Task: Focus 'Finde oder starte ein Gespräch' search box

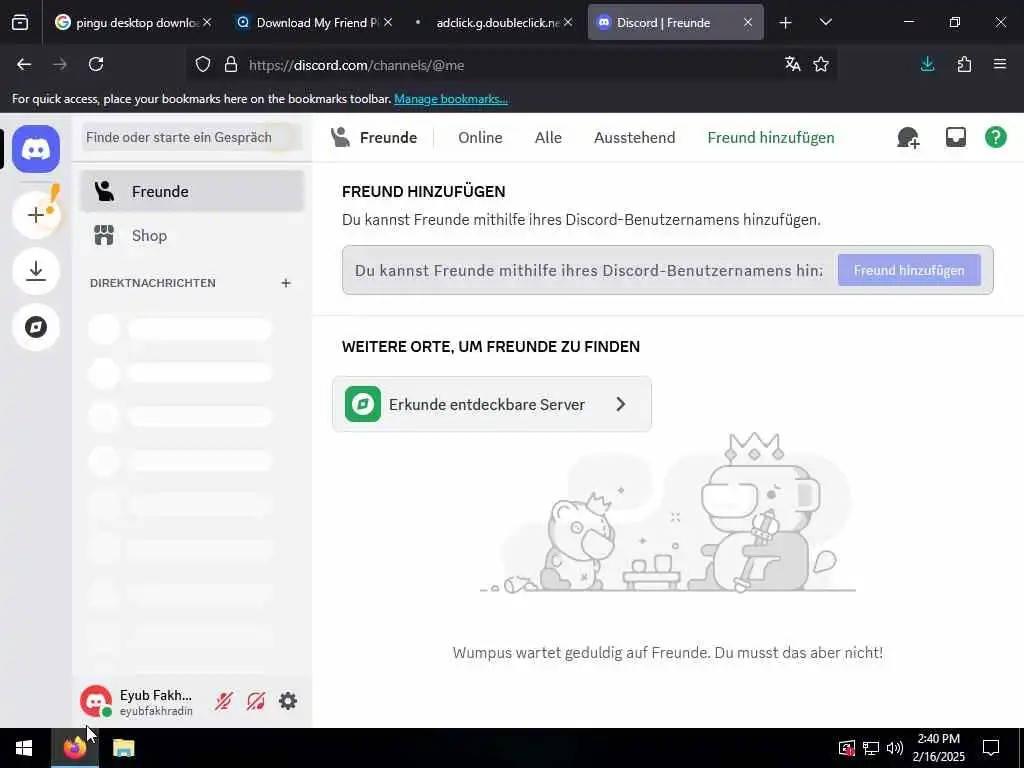Action: pos(192,137)
